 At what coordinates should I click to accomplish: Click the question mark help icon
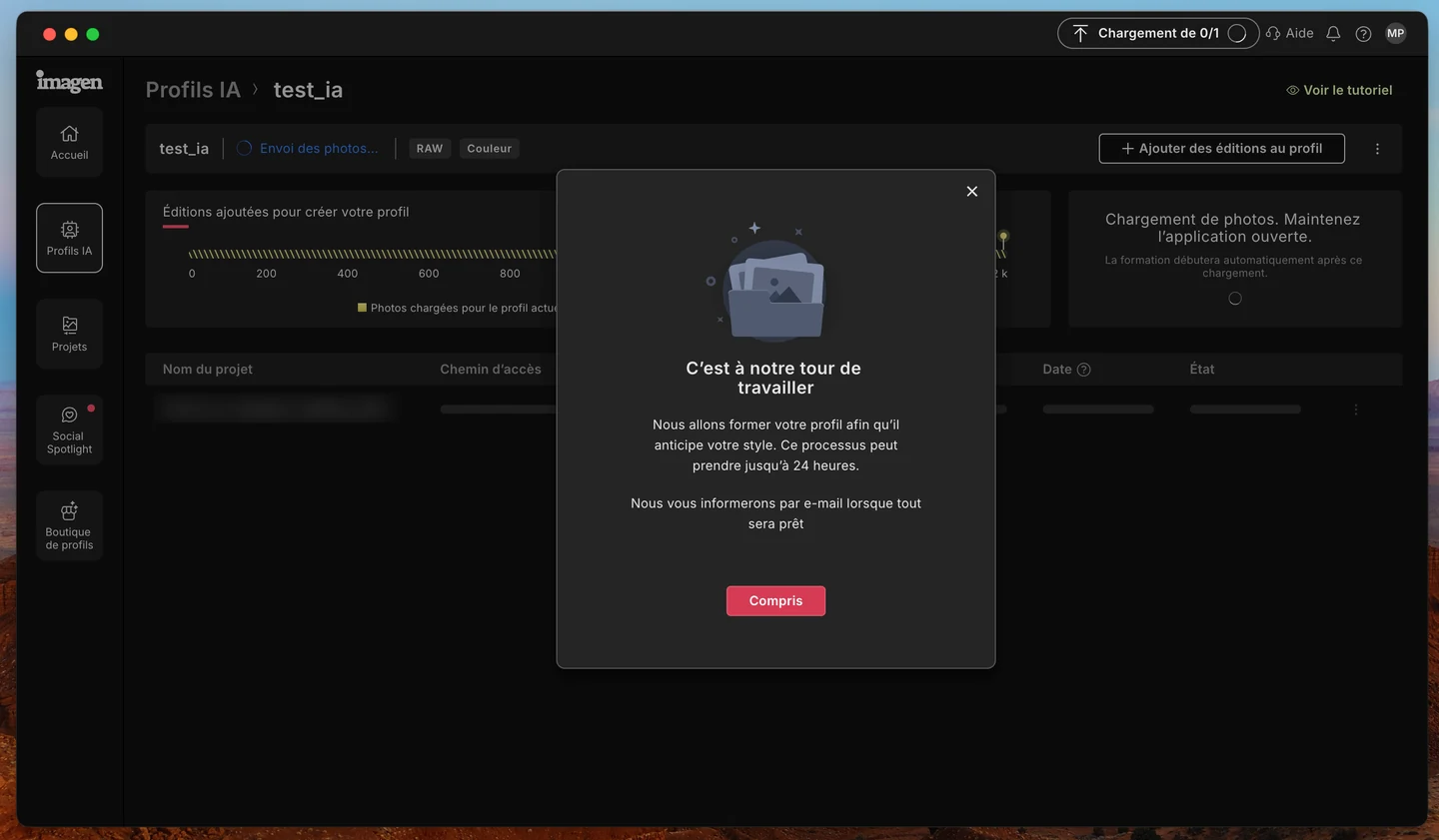coord(1363,34)
